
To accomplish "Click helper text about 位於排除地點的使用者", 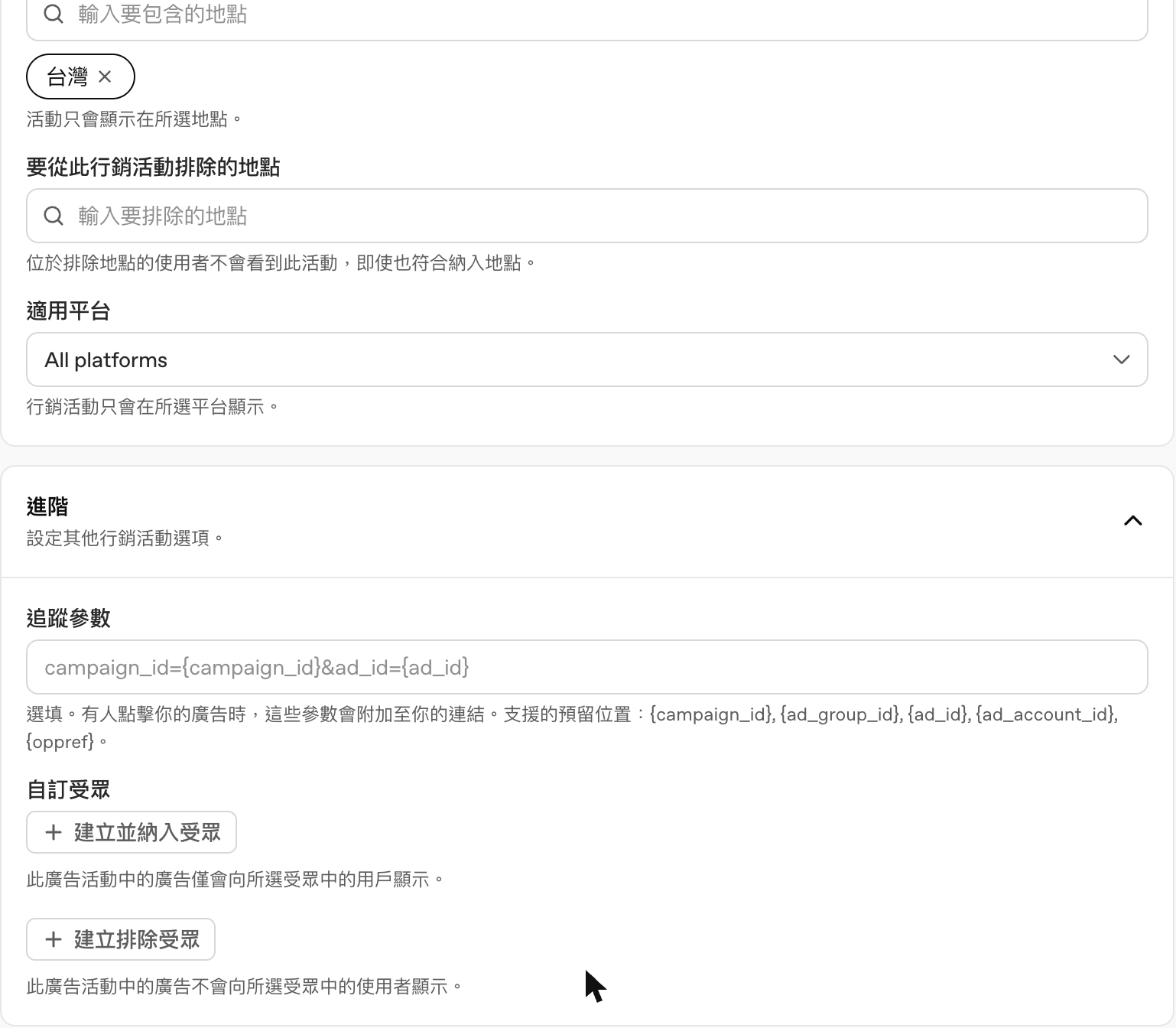I will click(x=281, y=263).
